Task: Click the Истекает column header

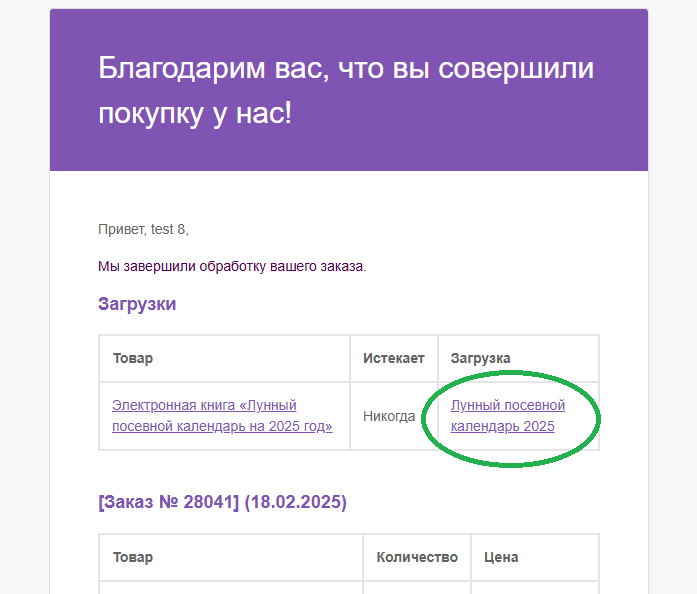Action: pos(393,358)
